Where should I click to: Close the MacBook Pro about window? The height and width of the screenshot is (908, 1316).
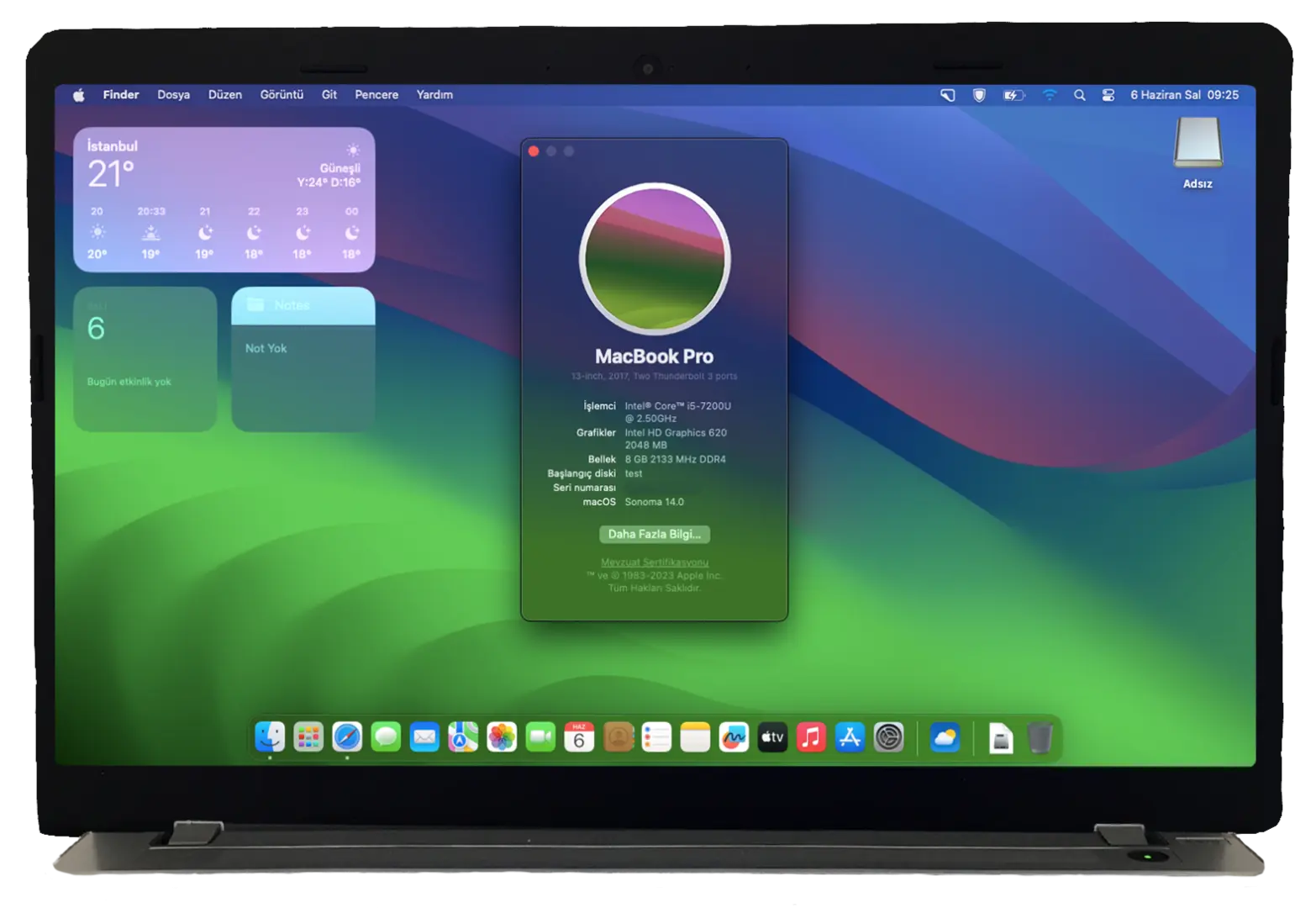tap(534, 151)
